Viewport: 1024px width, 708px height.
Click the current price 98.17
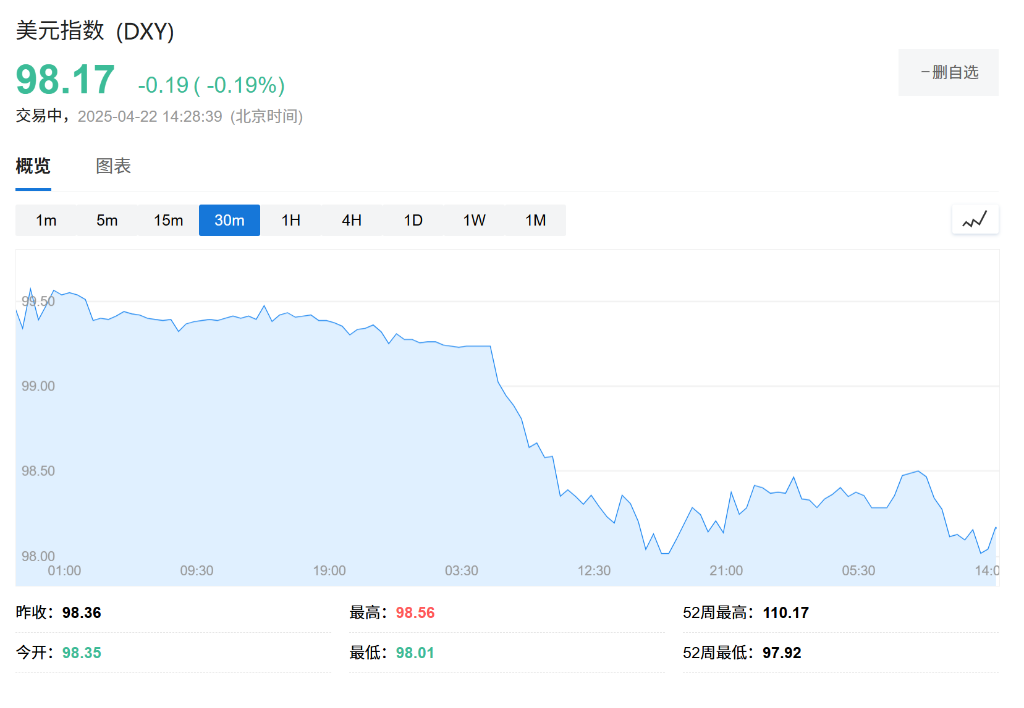(x=63, y=79)
